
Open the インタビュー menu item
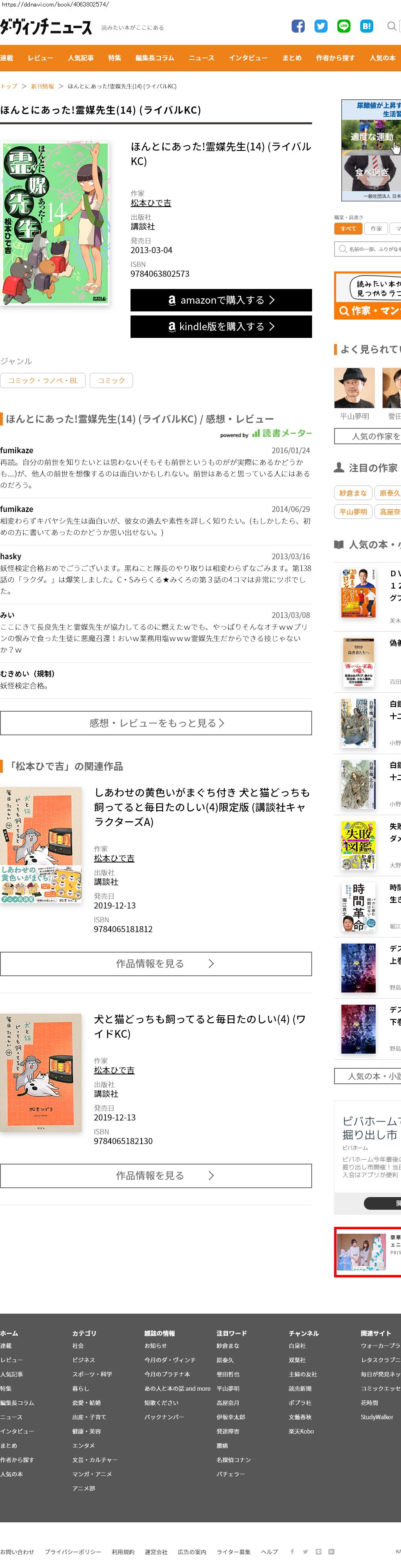(x=248, y=58)
